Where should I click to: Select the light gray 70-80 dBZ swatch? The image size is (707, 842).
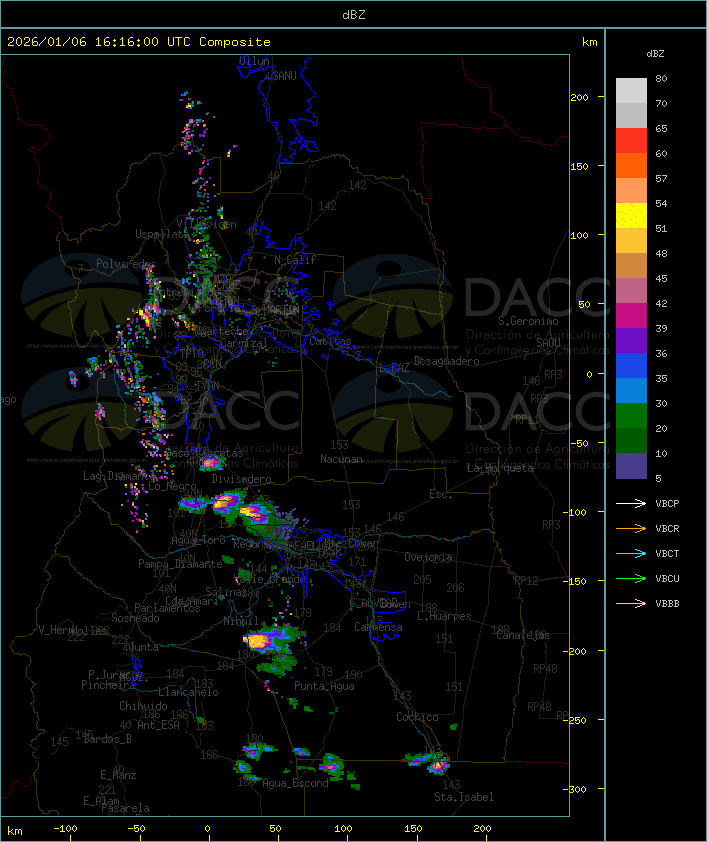pos(631,91)
